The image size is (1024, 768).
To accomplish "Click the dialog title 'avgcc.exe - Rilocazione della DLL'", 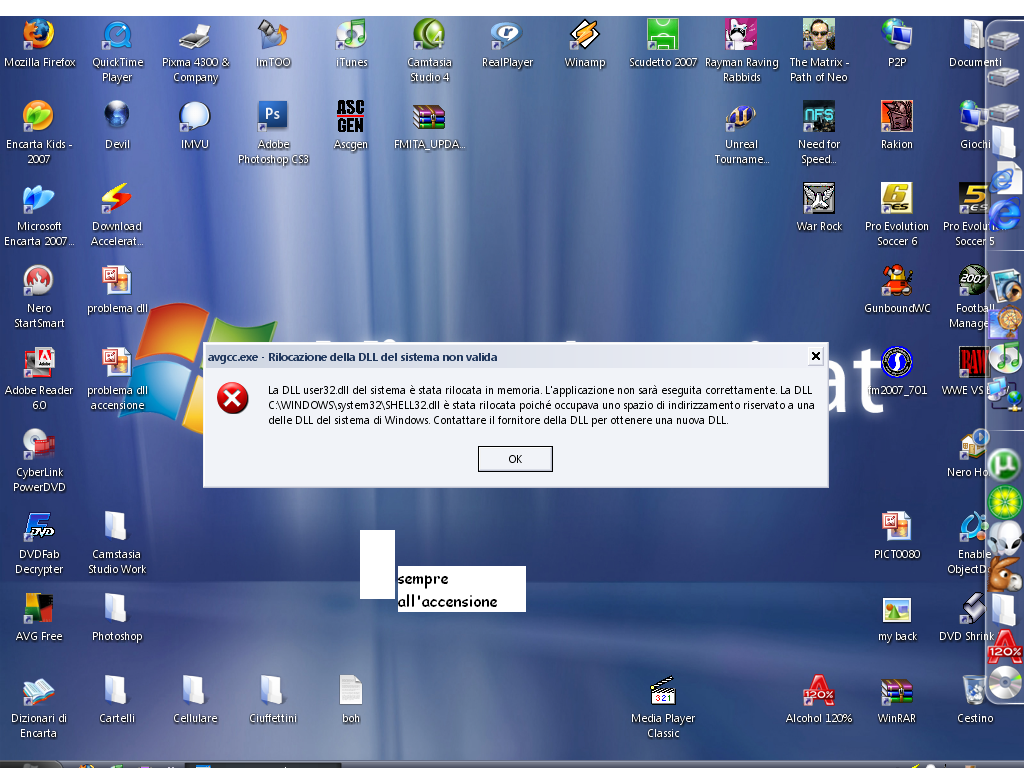I will tap(353, 357).
